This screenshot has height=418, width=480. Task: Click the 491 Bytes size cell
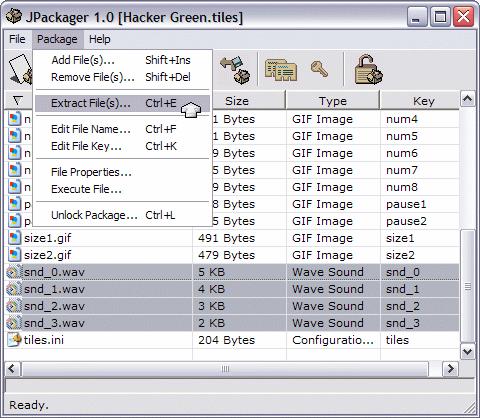pos(227,238)
